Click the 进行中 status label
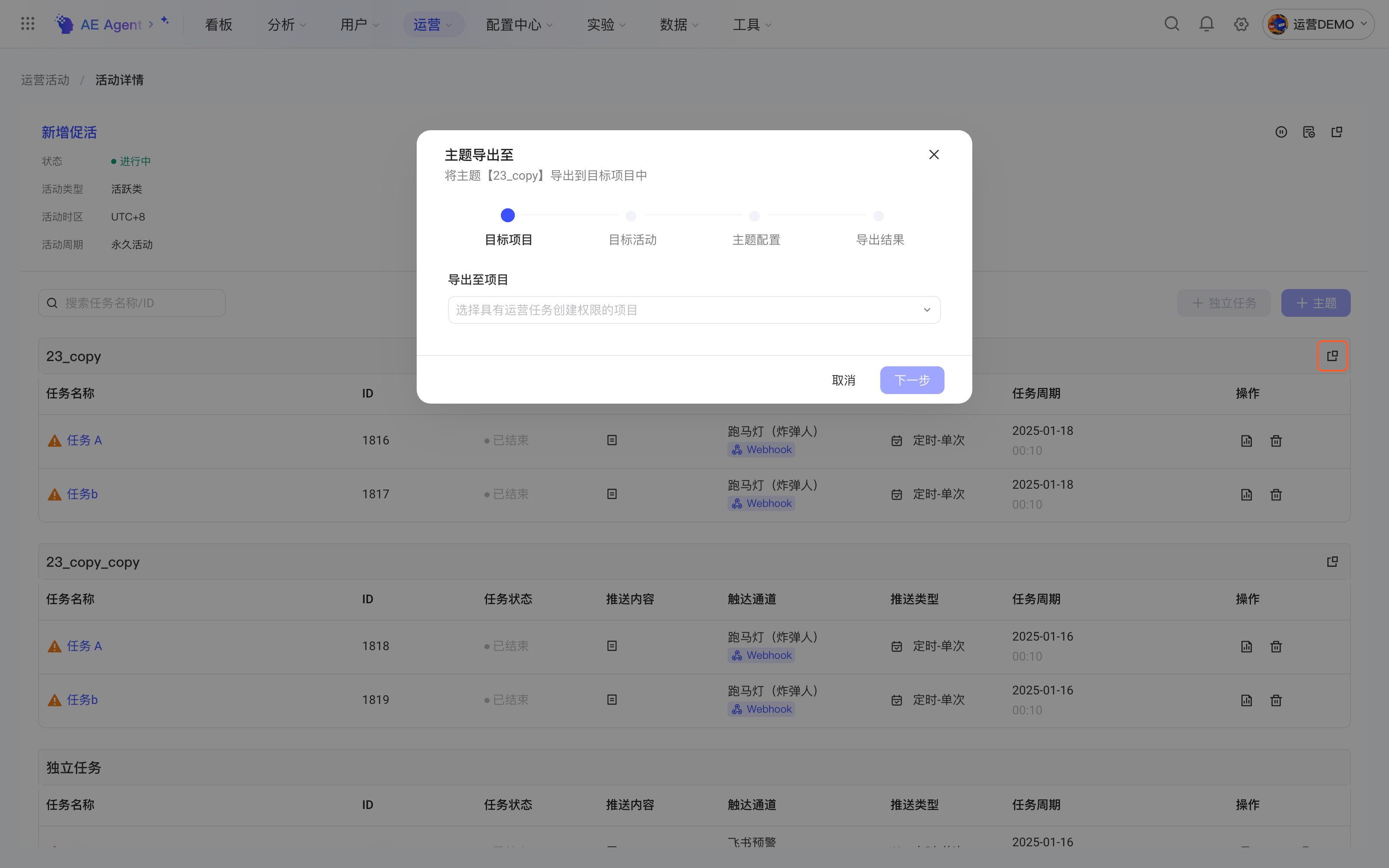The height and width of the screenshot is (868, 1389). point(132,161)
